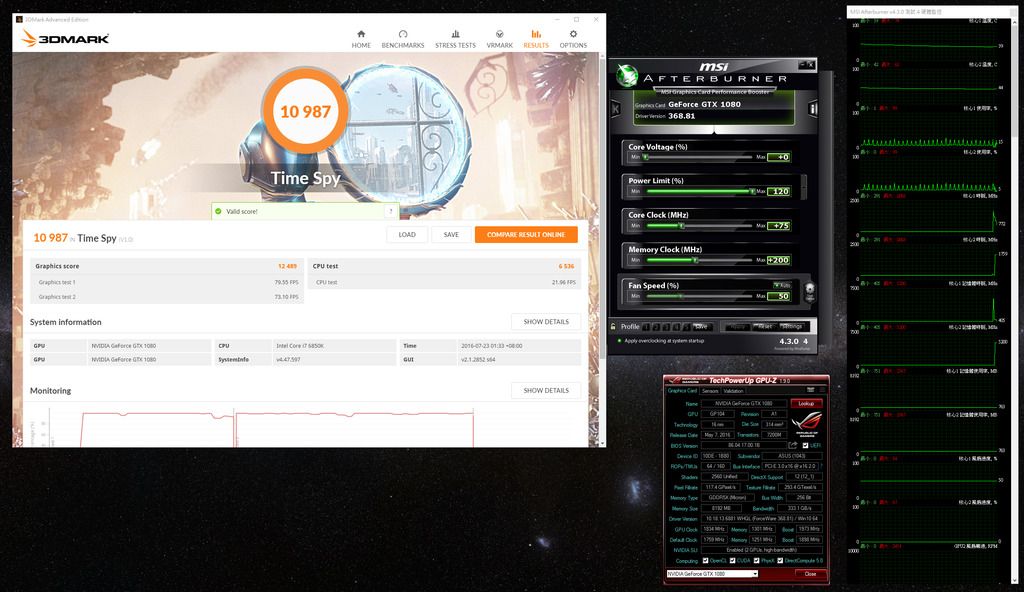The width and height of the screenshot is (1024, 592).
Task: Click the Memory Clock value field +200
Action: pyautogui.click(x=779, y=260)
